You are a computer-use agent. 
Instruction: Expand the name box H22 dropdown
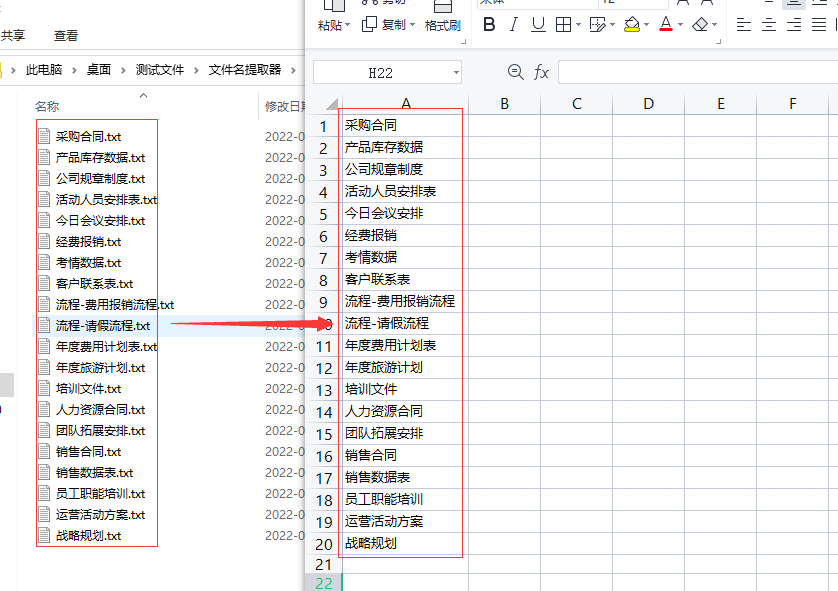coord(456,73)
